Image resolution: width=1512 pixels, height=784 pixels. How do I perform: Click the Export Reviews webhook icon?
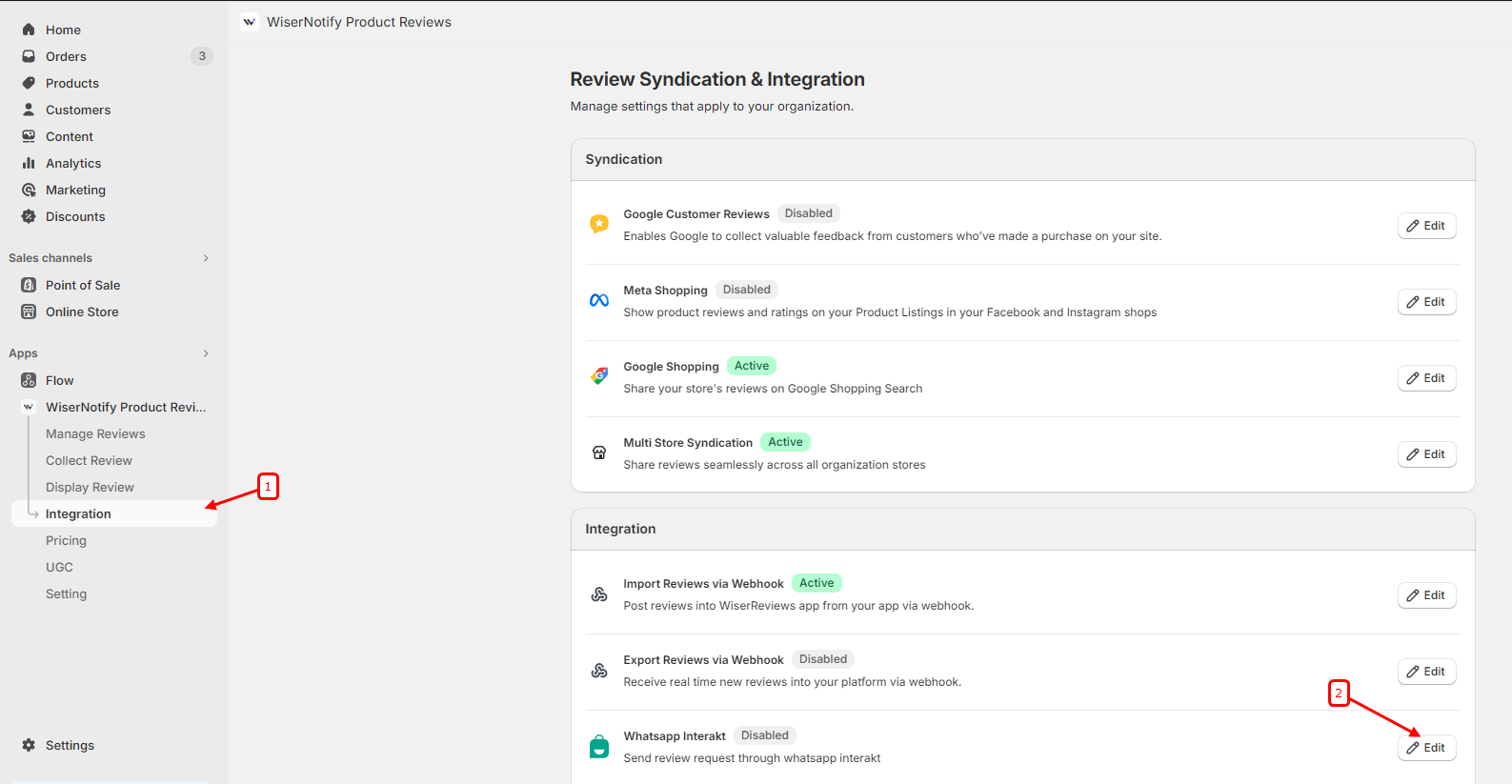pos(599,671)
